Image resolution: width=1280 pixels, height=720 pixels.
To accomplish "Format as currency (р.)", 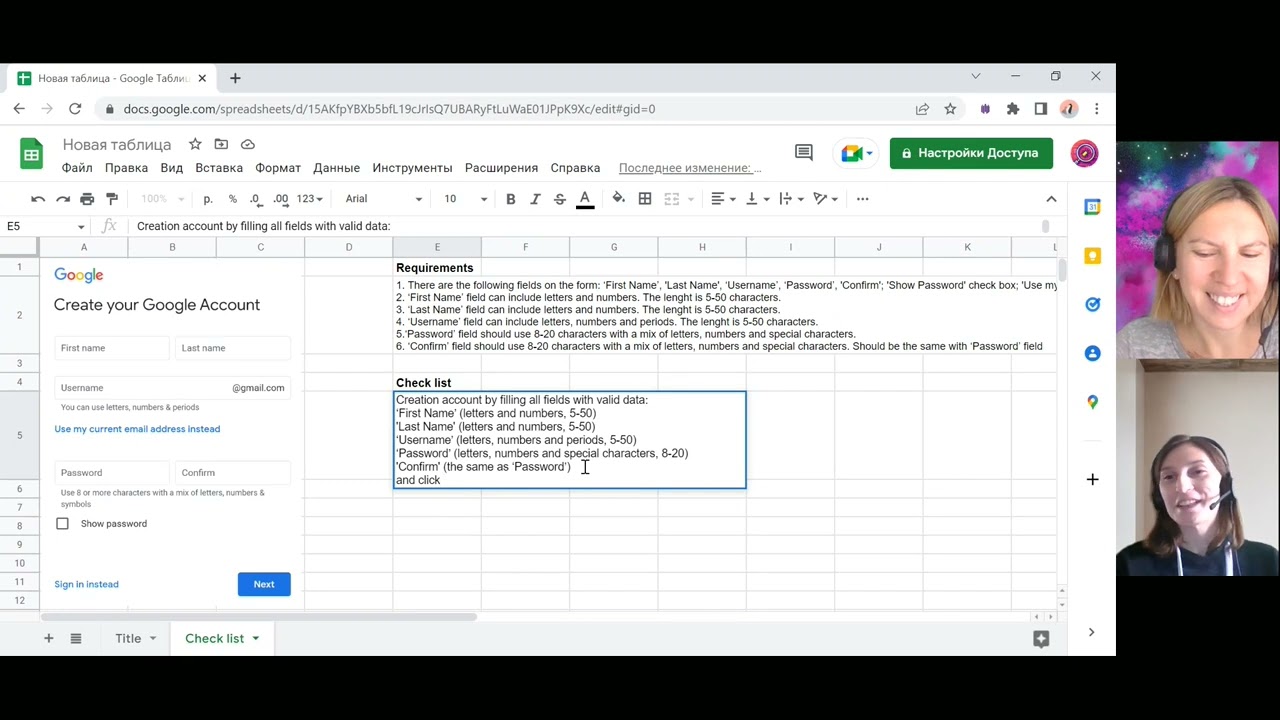I will (x=208, y=199).
